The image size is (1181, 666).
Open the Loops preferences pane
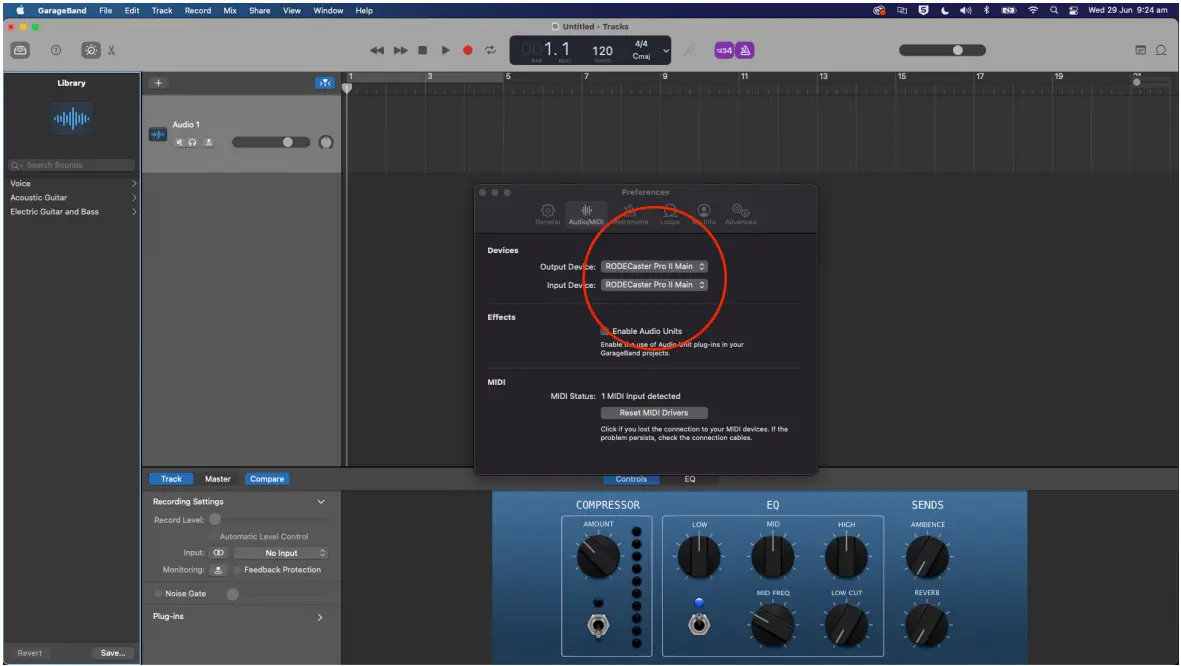coord(670,211)
